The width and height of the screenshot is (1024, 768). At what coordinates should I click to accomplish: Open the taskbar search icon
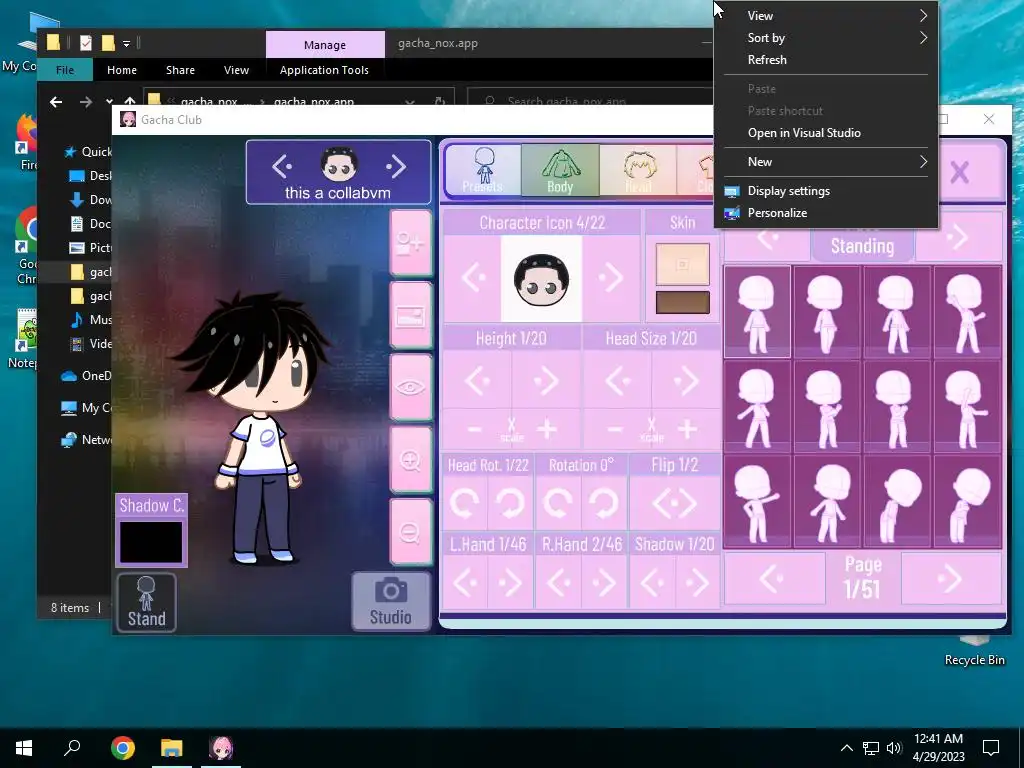(x=72, y=747)
